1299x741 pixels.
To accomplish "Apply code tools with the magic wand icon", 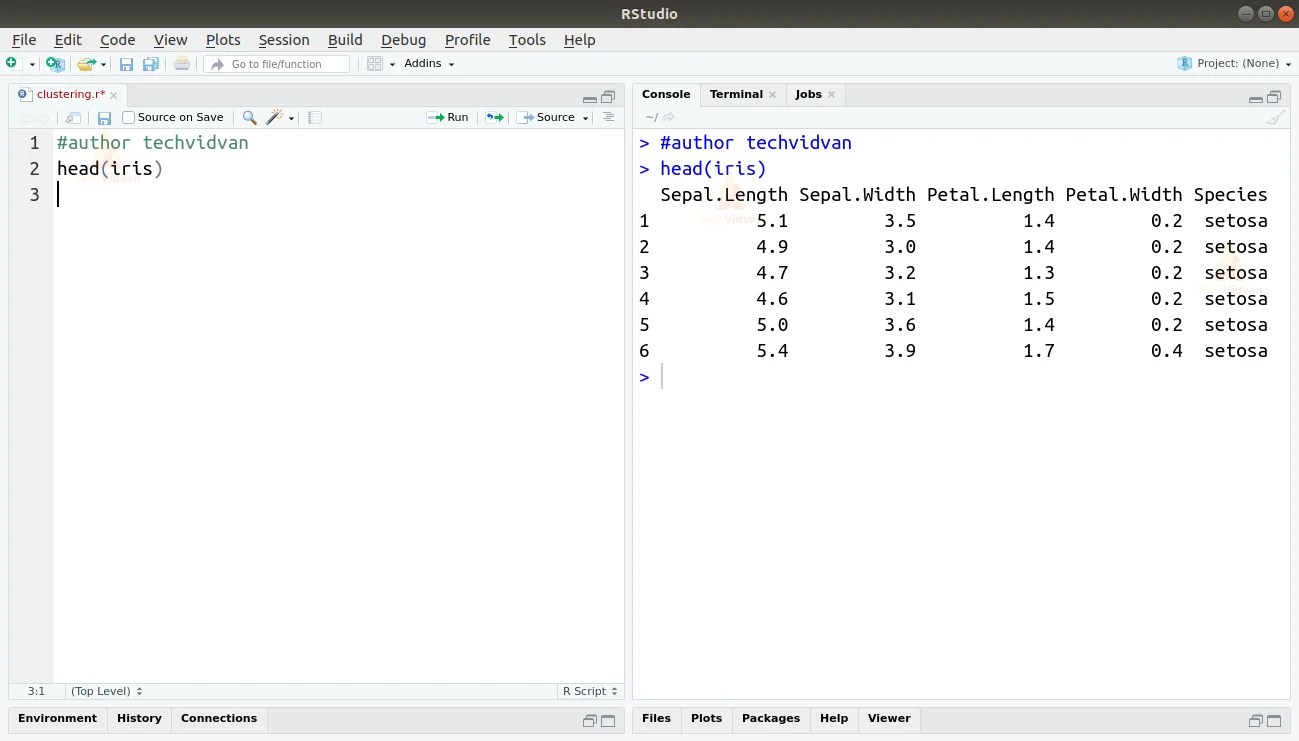I will pos(276,117).
